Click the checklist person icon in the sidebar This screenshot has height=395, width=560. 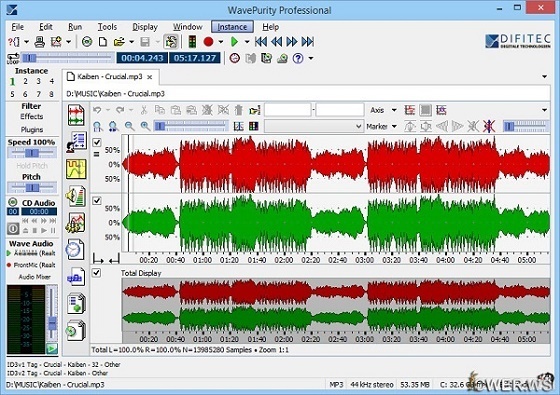pyautogui.click(x=76, y=142)
